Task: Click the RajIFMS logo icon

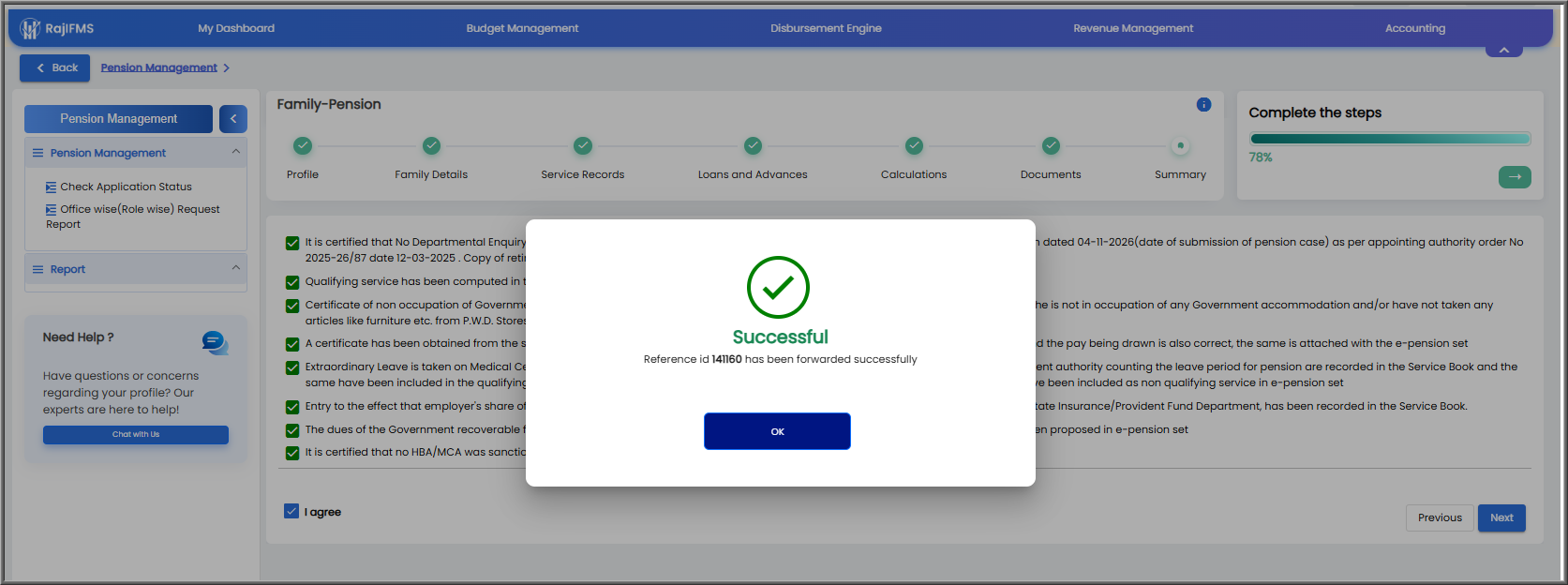Action: [x=30, y=28]
